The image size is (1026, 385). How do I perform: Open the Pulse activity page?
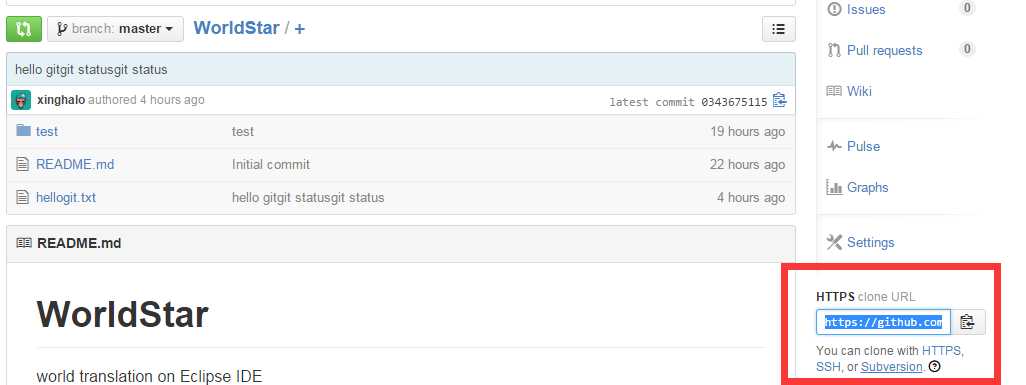click(x=862, y=146)
